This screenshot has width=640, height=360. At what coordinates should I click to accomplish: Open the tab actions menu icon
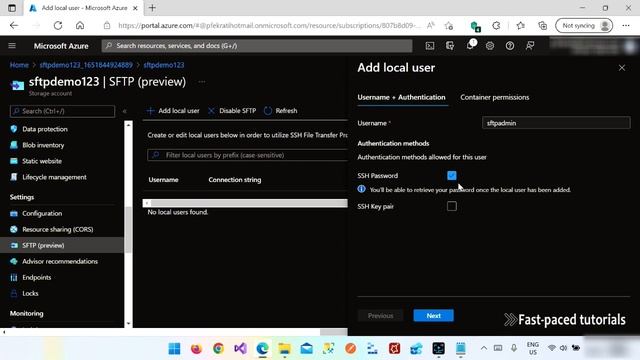[12, 8]
